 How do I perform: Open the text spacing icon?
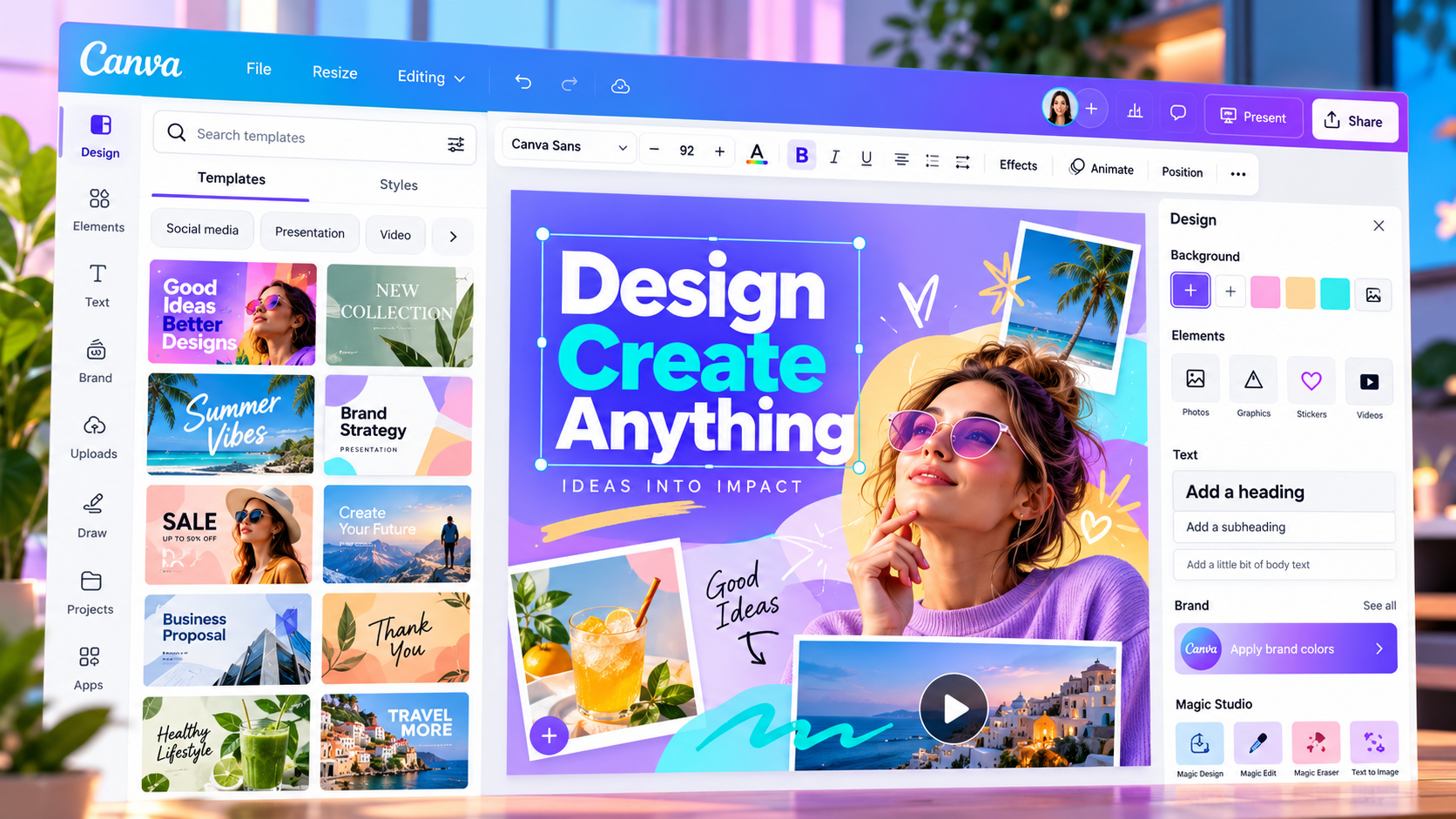[x=962, y=162]
